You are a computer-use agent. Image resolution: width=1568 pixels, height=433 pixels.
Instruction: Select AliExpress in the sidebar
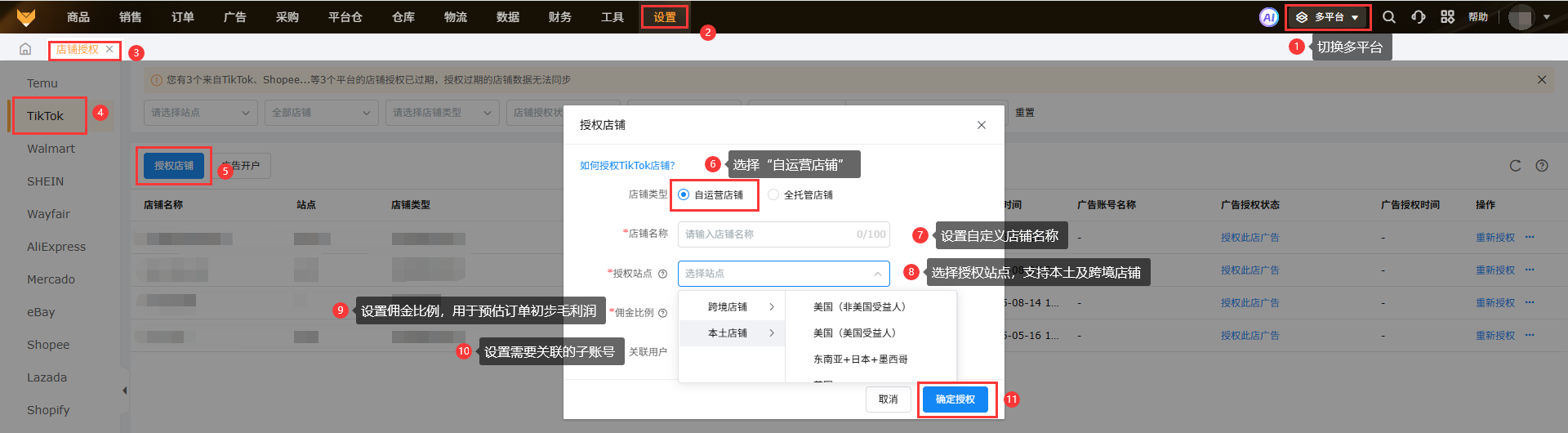[56, 247]
